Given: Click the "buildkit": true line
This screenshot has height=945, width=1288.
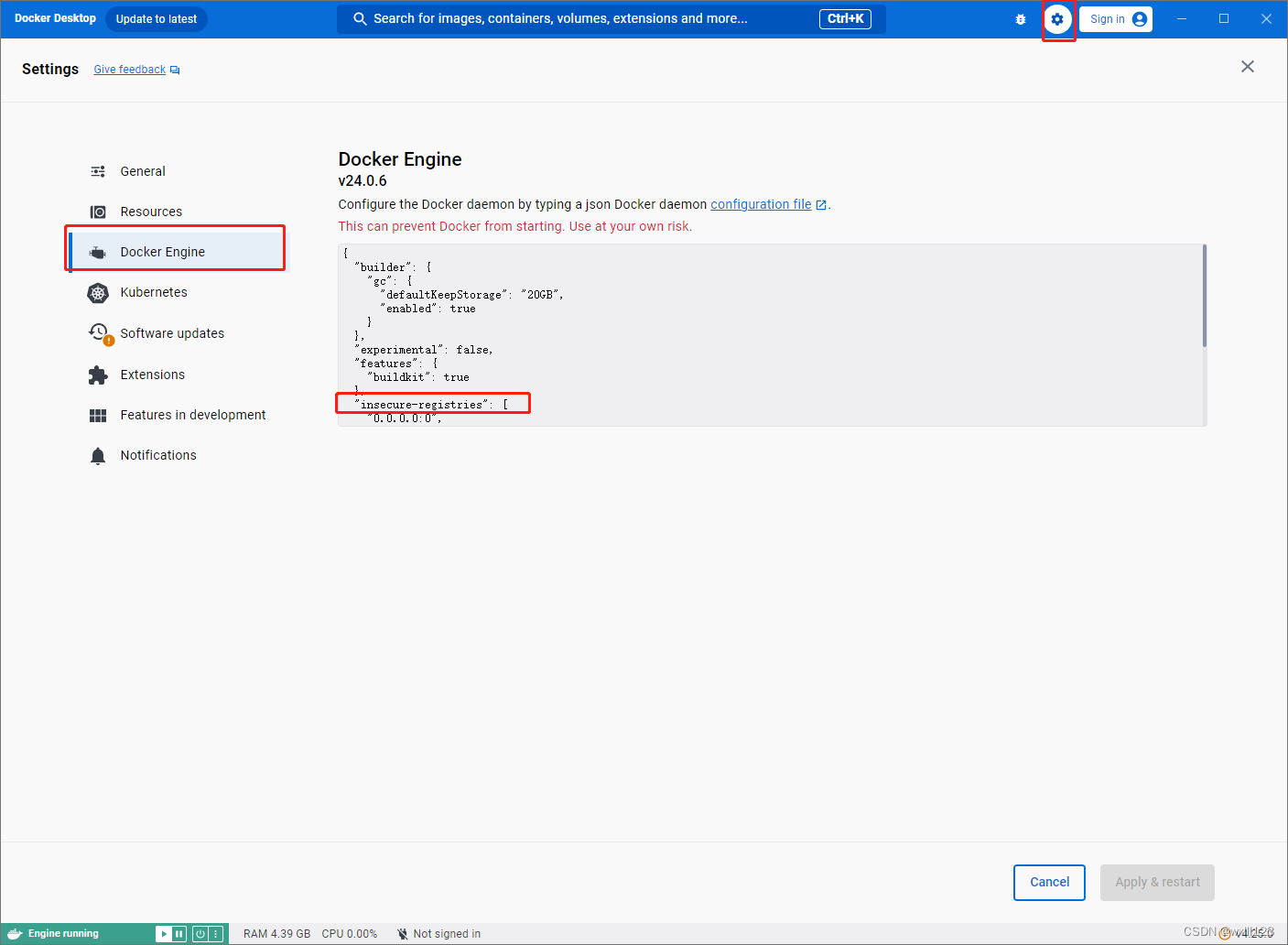Looking at the screenshot, I should [x=417, y=377].
